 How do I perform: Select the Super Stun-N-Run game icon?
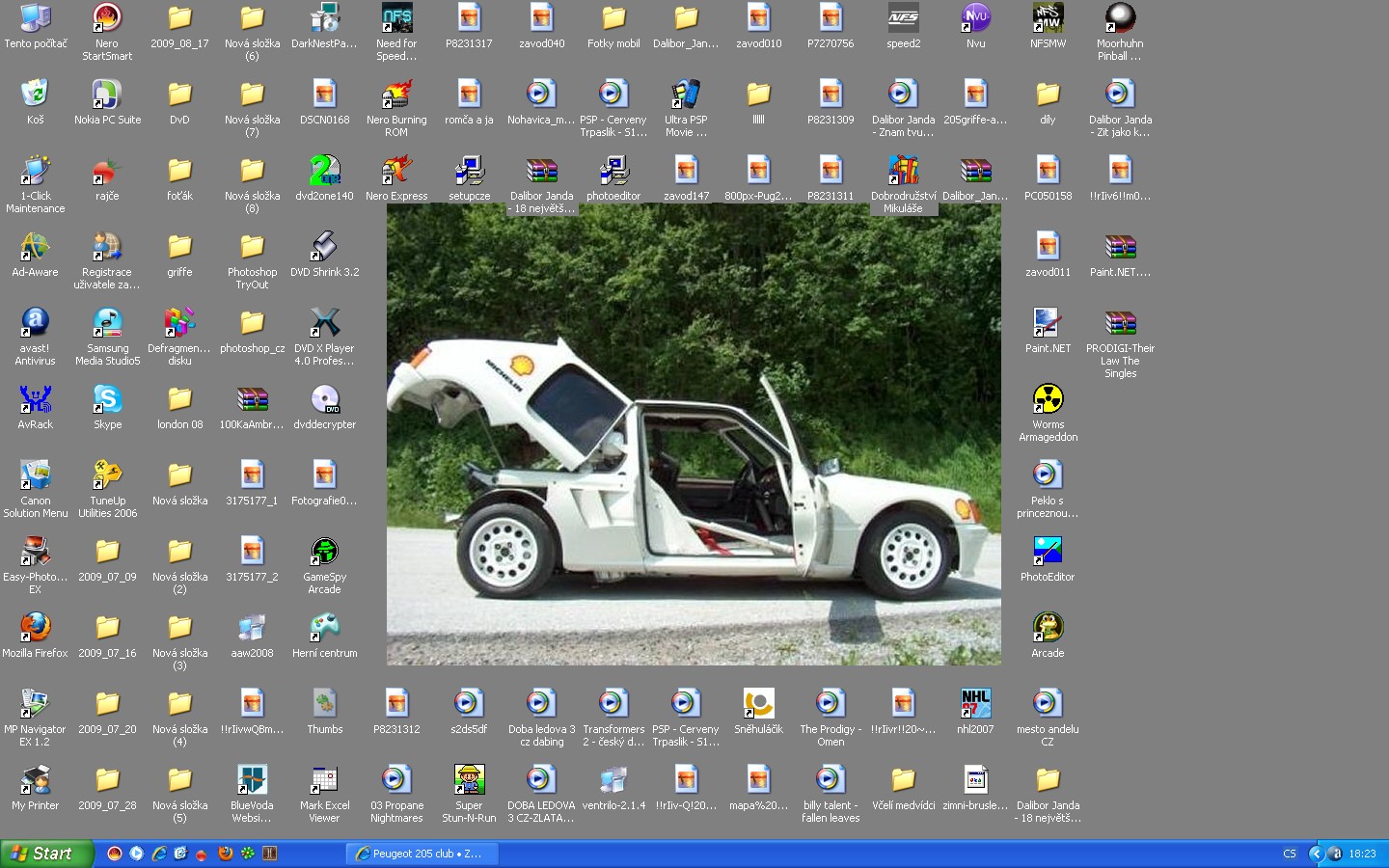tap(469, 780)
